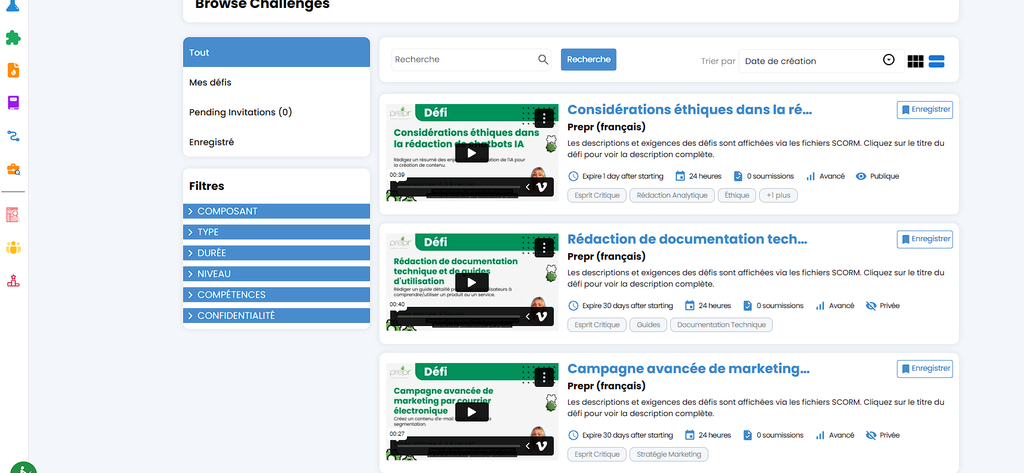This screenshot has width=1024, height=473.
Task: Click progress bar on Considérations éthiques video
Action: click(456, 188)
